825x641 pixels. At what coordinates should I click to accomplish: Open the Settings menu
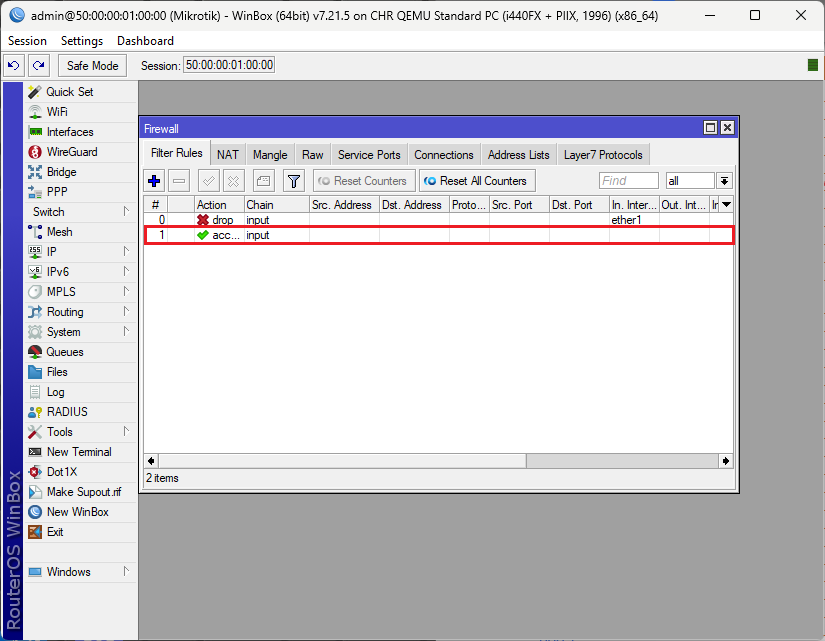coord(82,41)
